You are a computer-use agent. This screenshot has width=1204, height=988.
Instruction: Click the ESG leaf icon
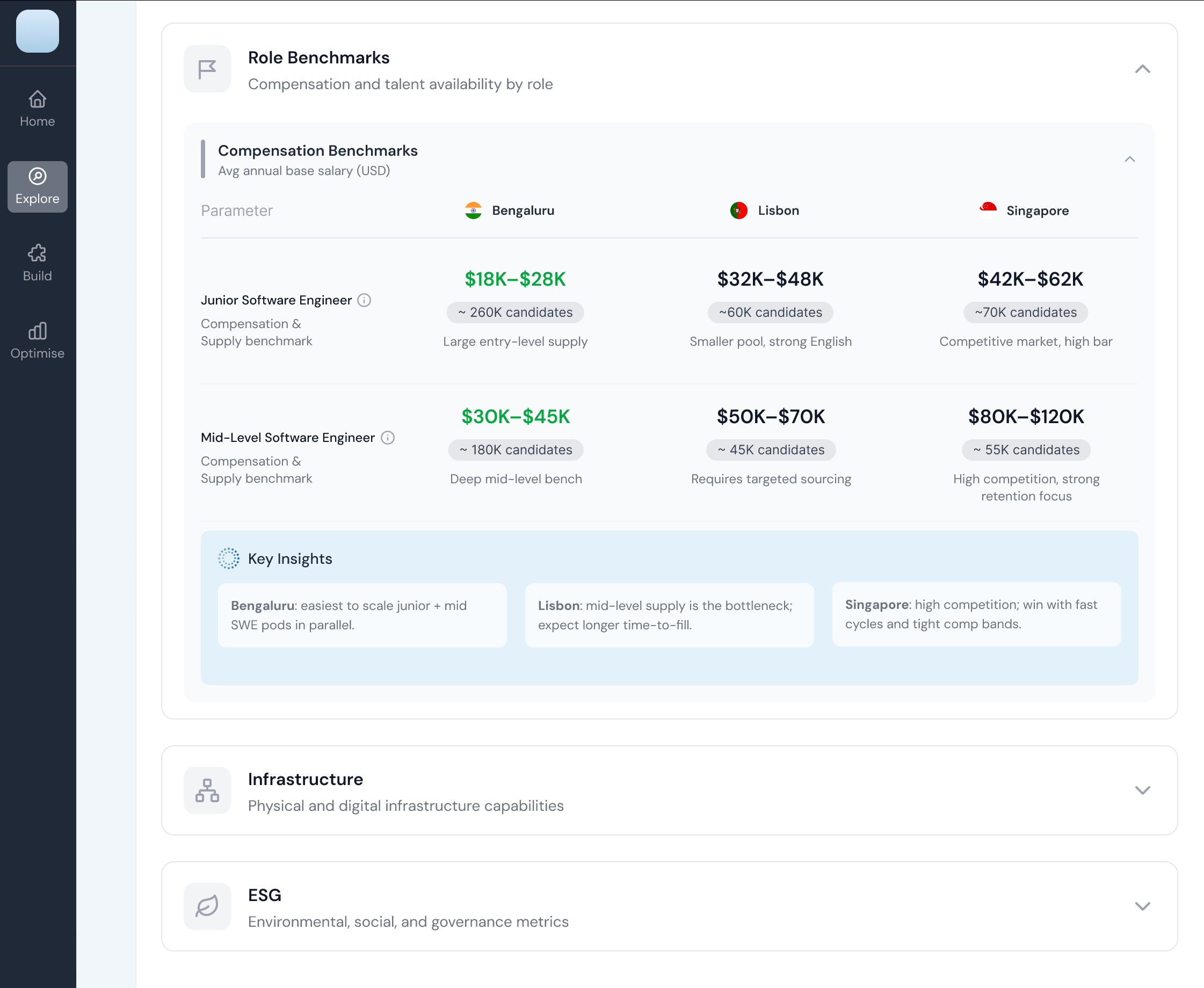[x=207, y=906]
